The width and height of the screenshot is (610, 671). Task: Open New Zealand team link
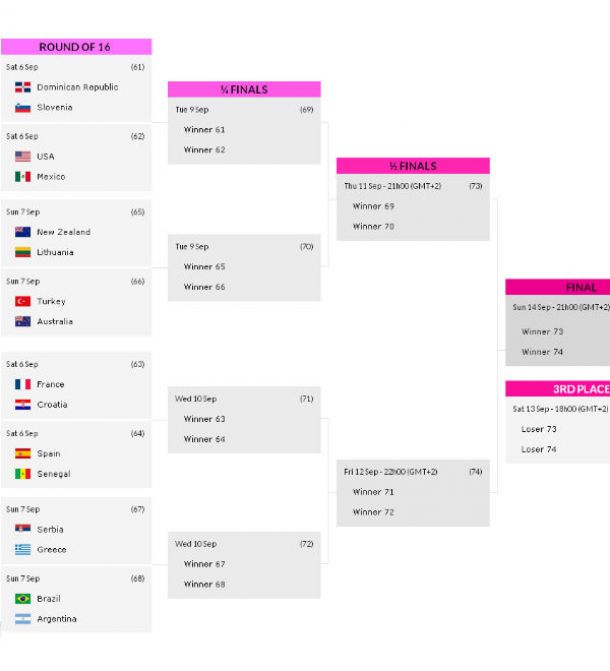point(64,232)
